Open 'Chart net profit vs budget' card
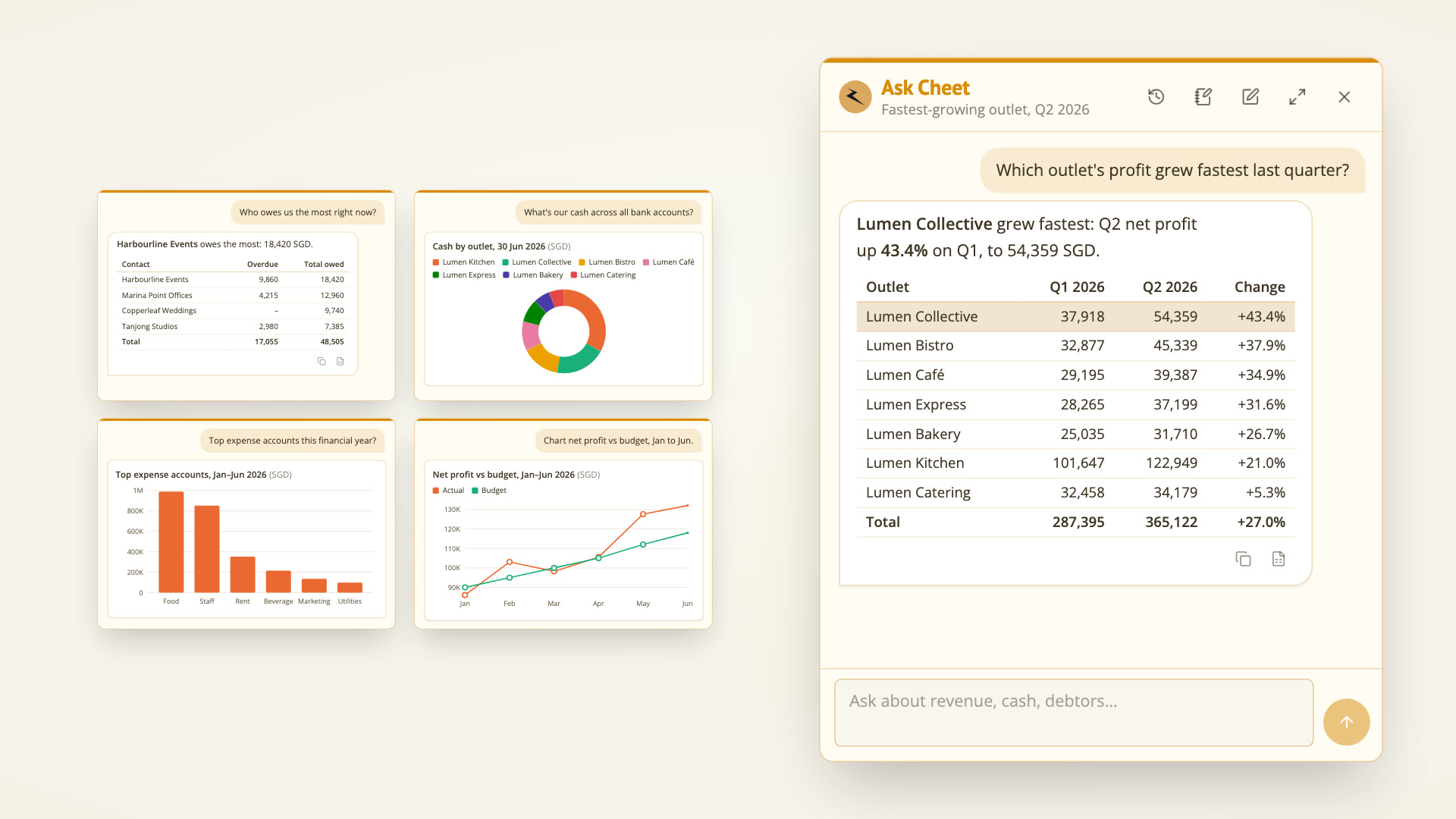The image size is (1456, 819). (563, 524)
